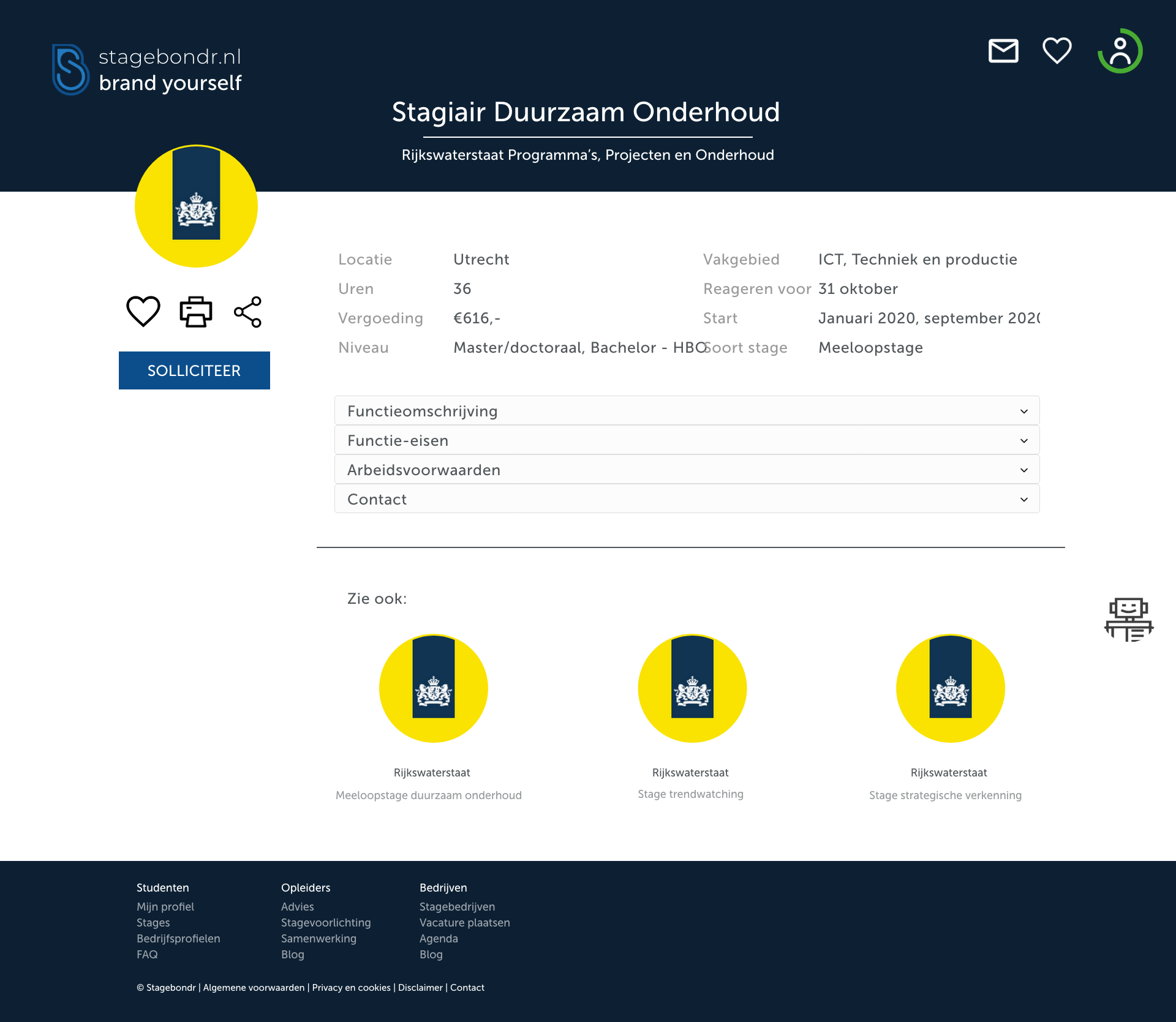Open the Stage trendwatching link
Image resolution: width=1176 pixels, height=1022 pixels.
click(x=691, y=794)
